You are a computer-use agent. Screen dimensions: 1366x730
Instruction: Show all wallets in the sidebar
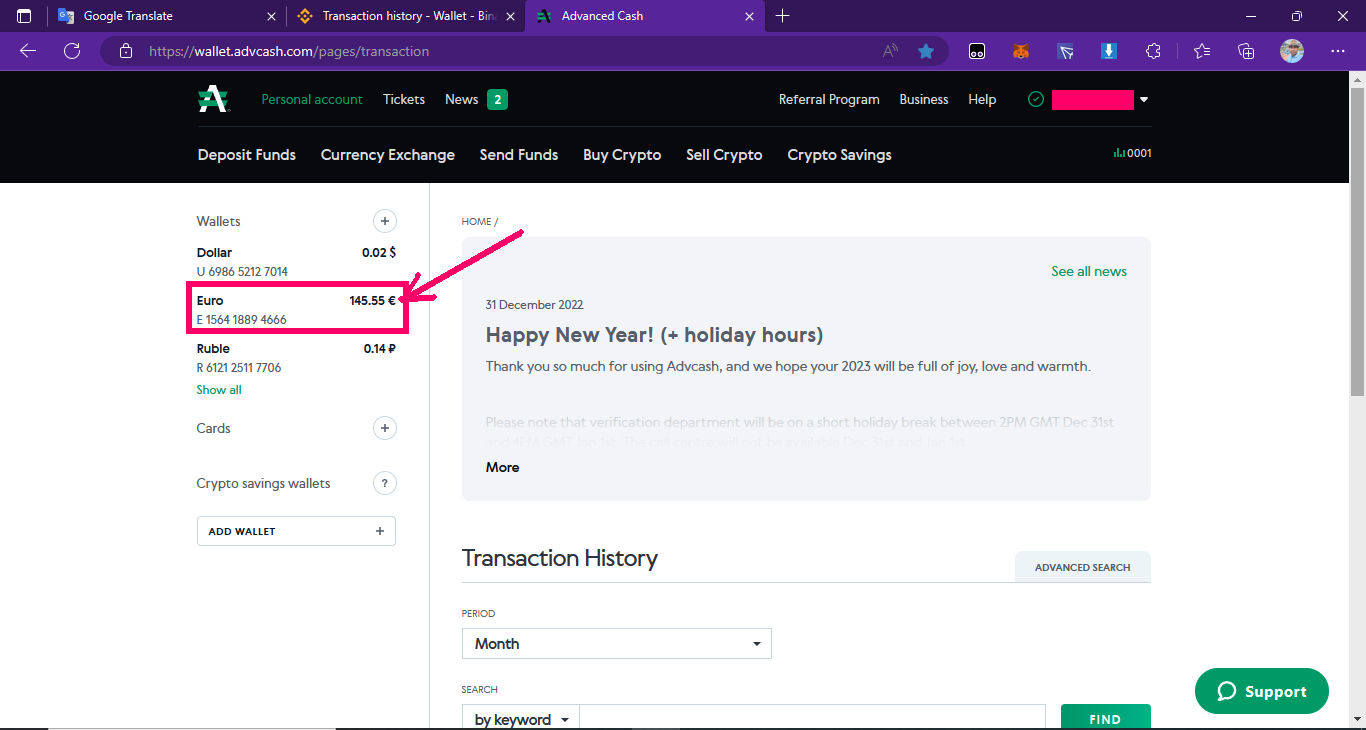pos(219,390)
